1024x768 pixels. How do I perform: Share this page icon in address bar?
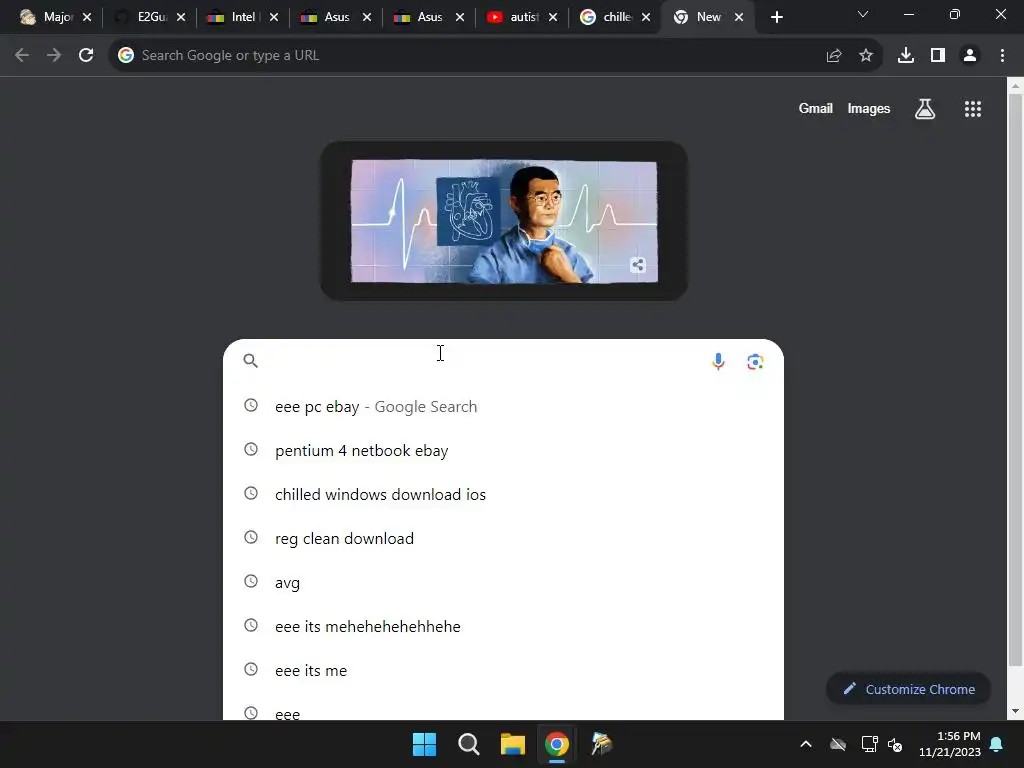coord(833,56)
